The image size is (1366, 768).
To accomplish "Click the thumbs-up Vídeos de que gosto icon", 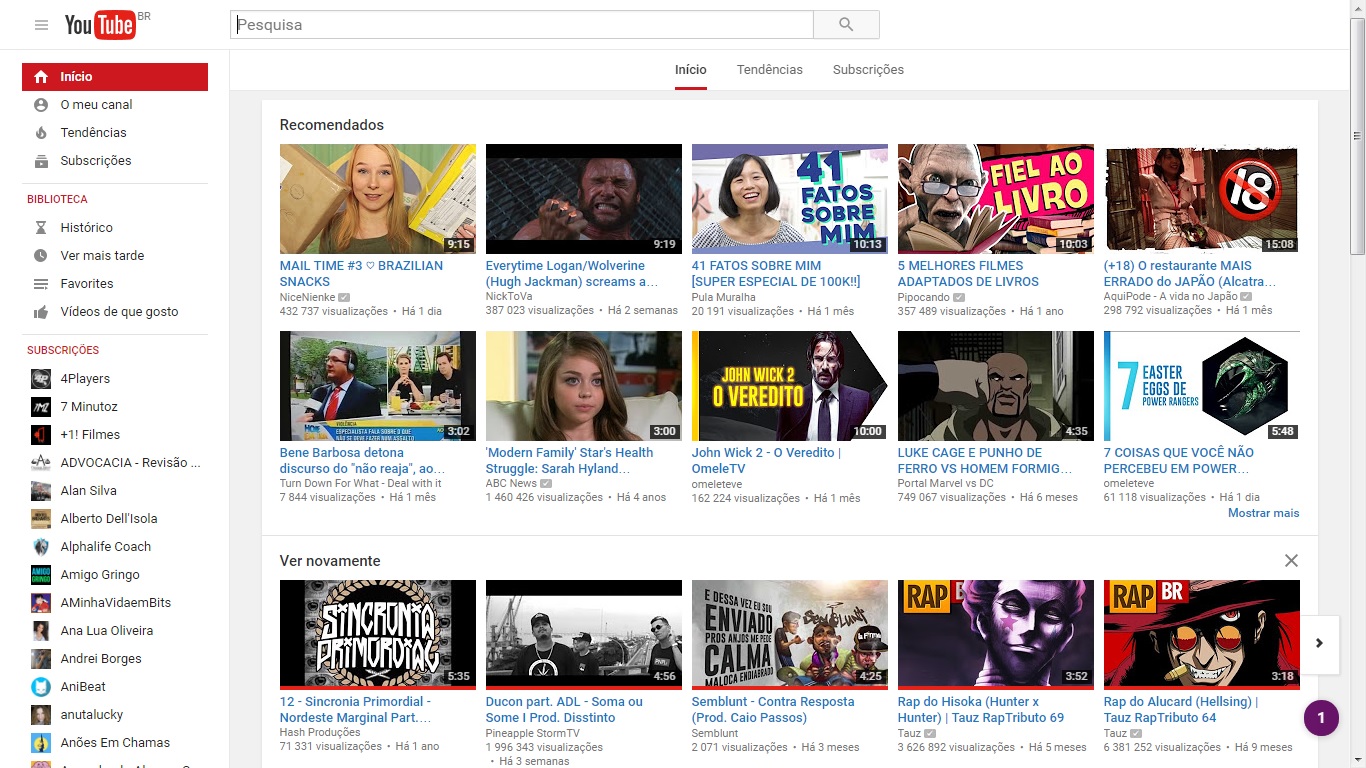I will (41, 312).
